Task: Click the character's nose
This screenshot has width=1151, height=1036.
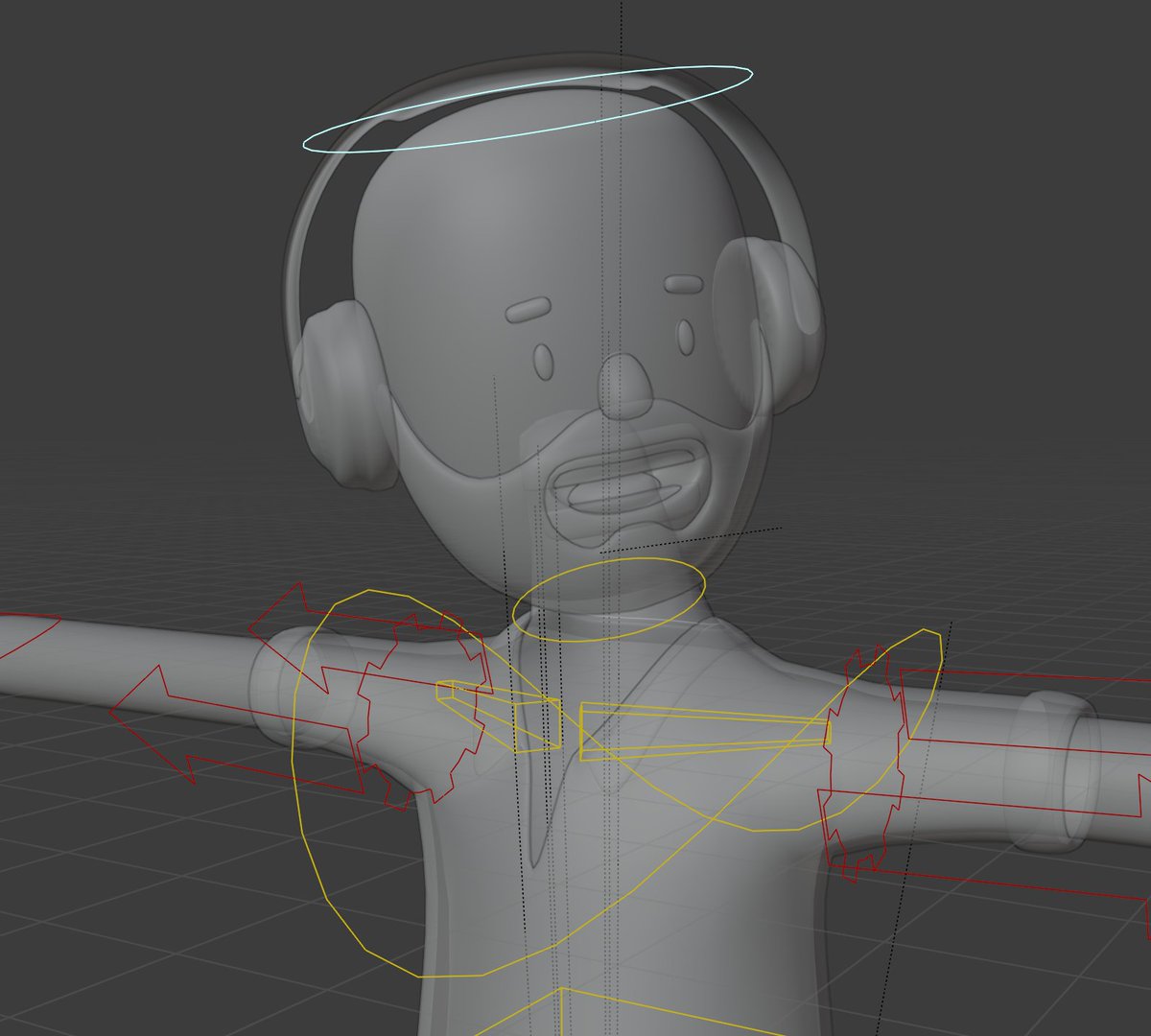Action: [x=623, y=384]
